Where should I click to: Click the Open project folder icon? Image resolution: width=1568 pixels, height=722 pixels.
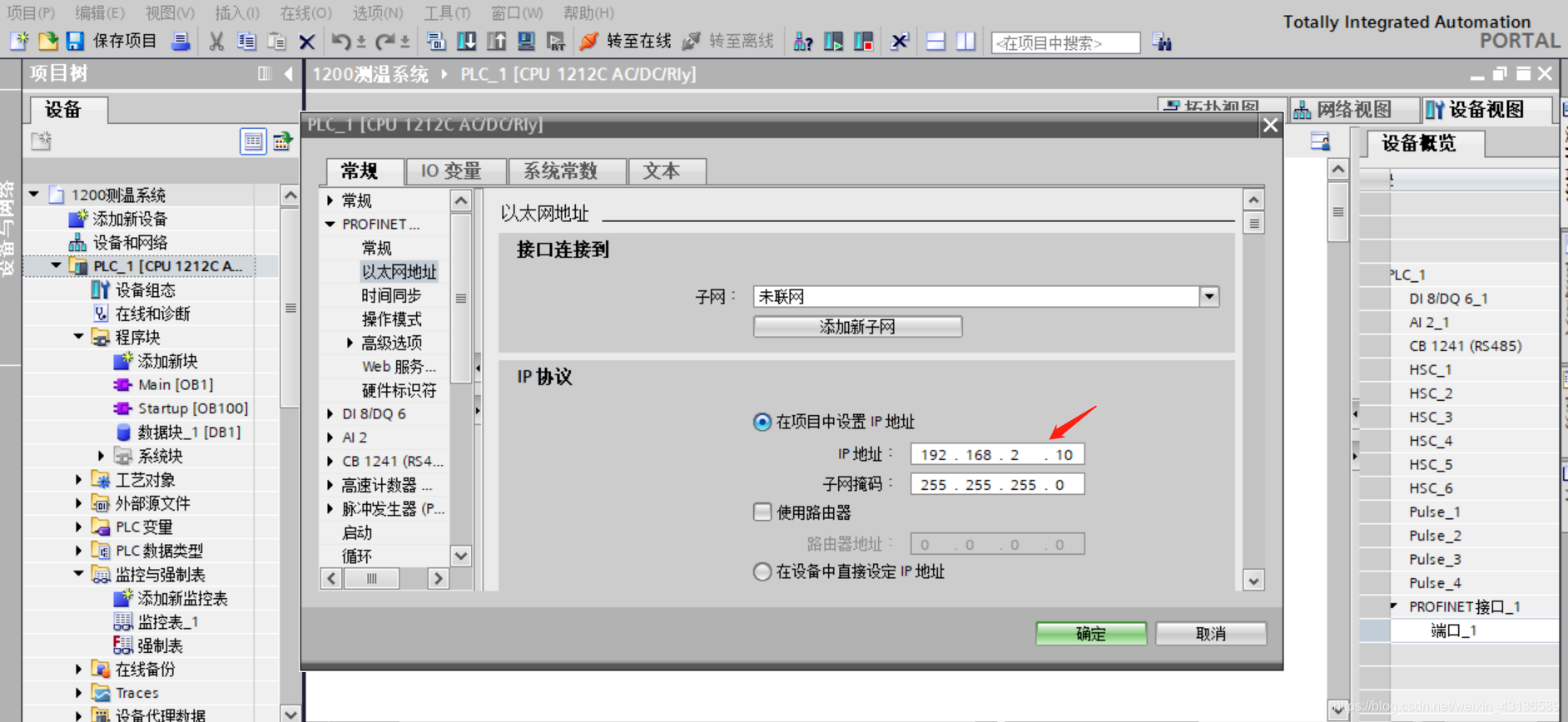click(47, 41)
